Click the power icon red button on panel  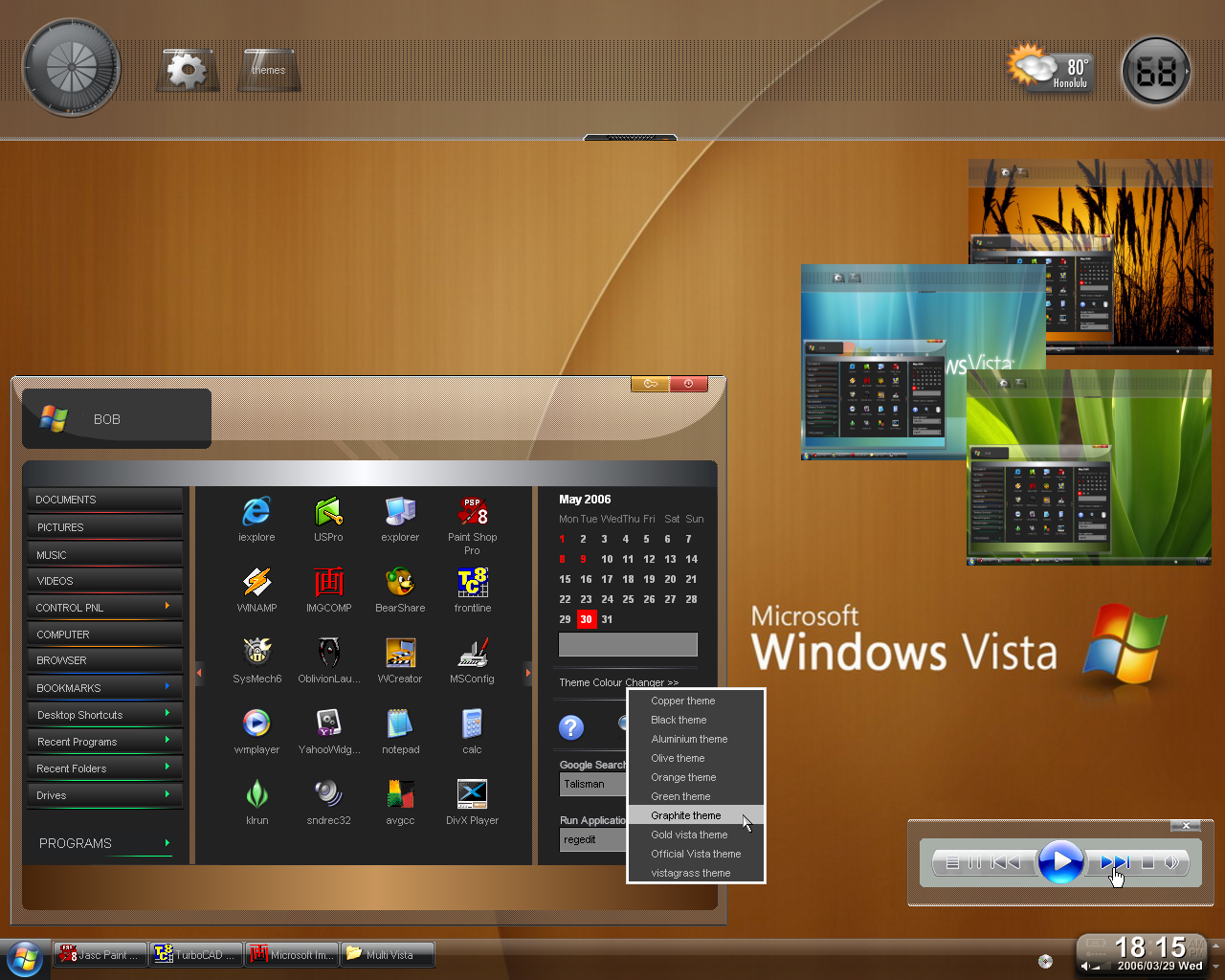[689, 384]
